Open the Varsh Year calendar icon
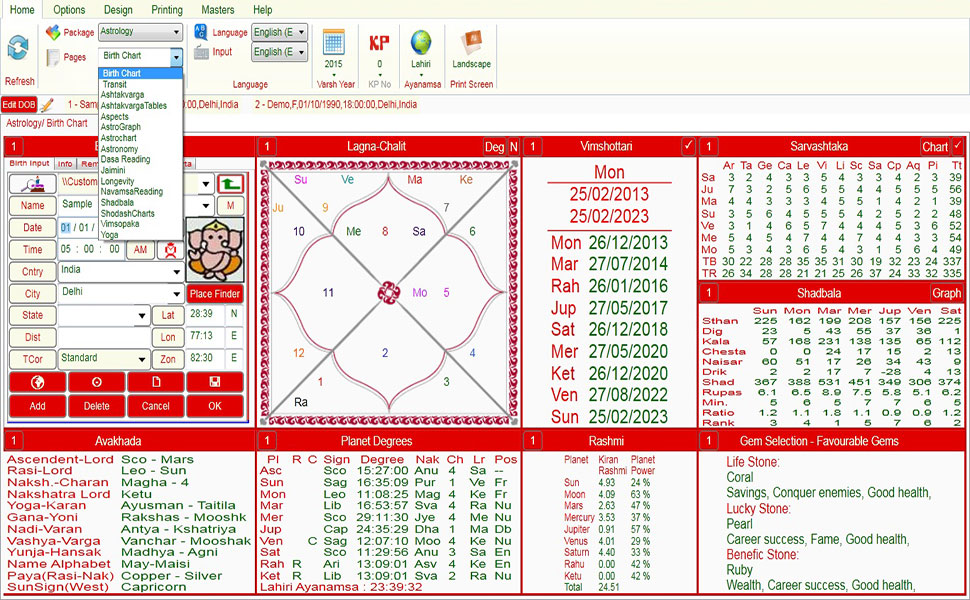The image size is (970, 600). coord(333,42)
